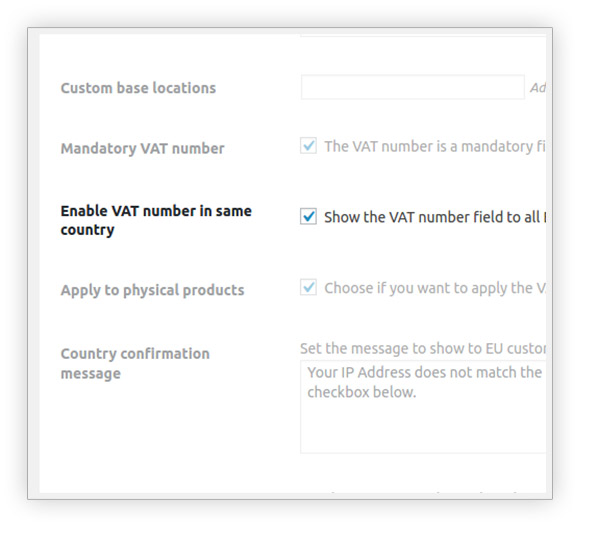600x533 pixels.
Task: Click the 'Country confirmation message' label
Action: [x=135, y=363]
